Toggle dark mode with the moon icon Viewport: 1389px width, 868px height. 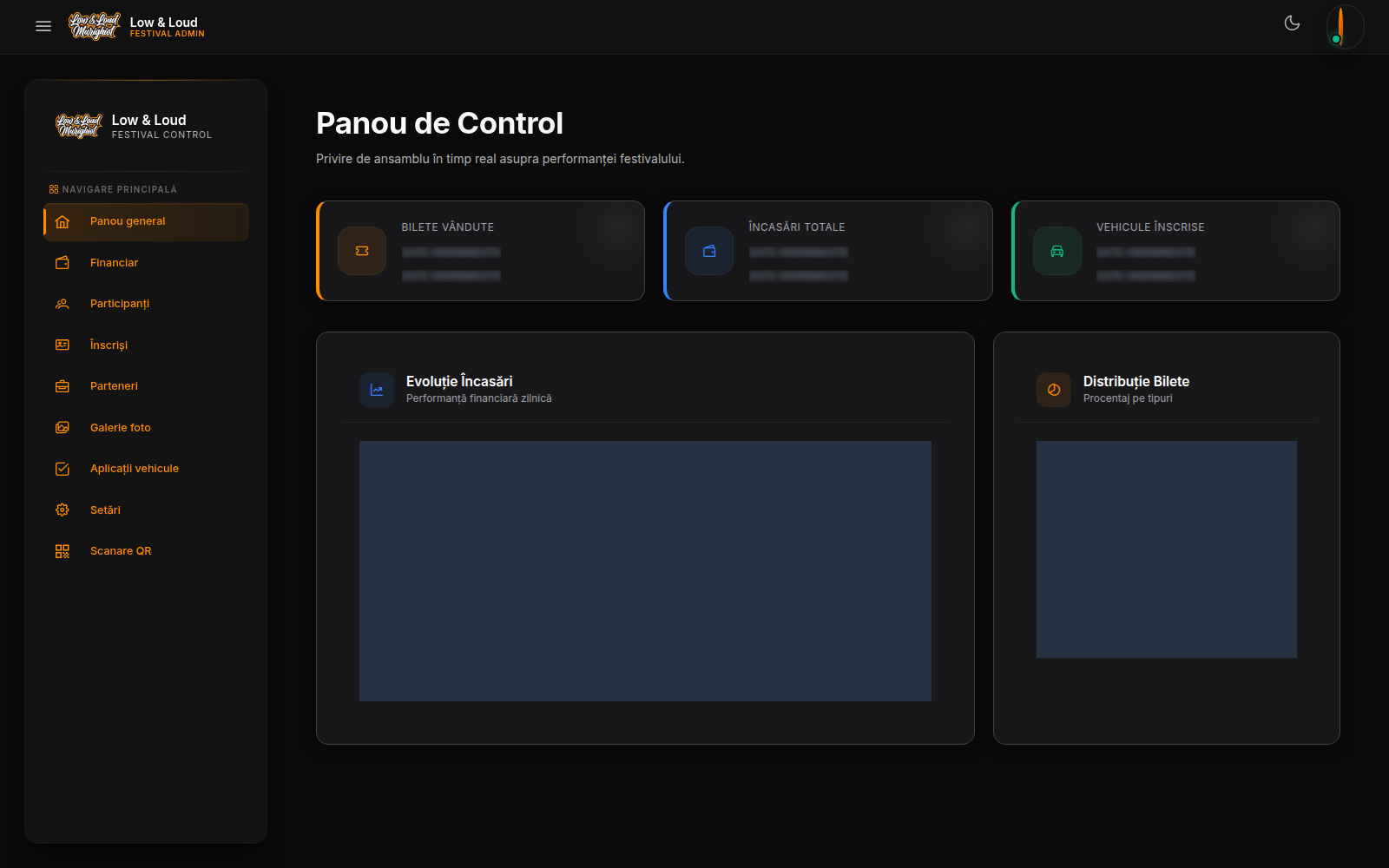pyautogui.click(x=1292, y=23)
